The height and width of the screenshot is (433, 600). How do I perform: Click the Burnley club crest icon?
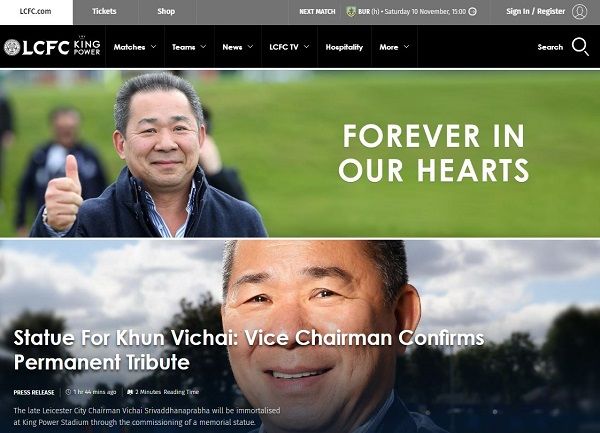click(351, 11)
